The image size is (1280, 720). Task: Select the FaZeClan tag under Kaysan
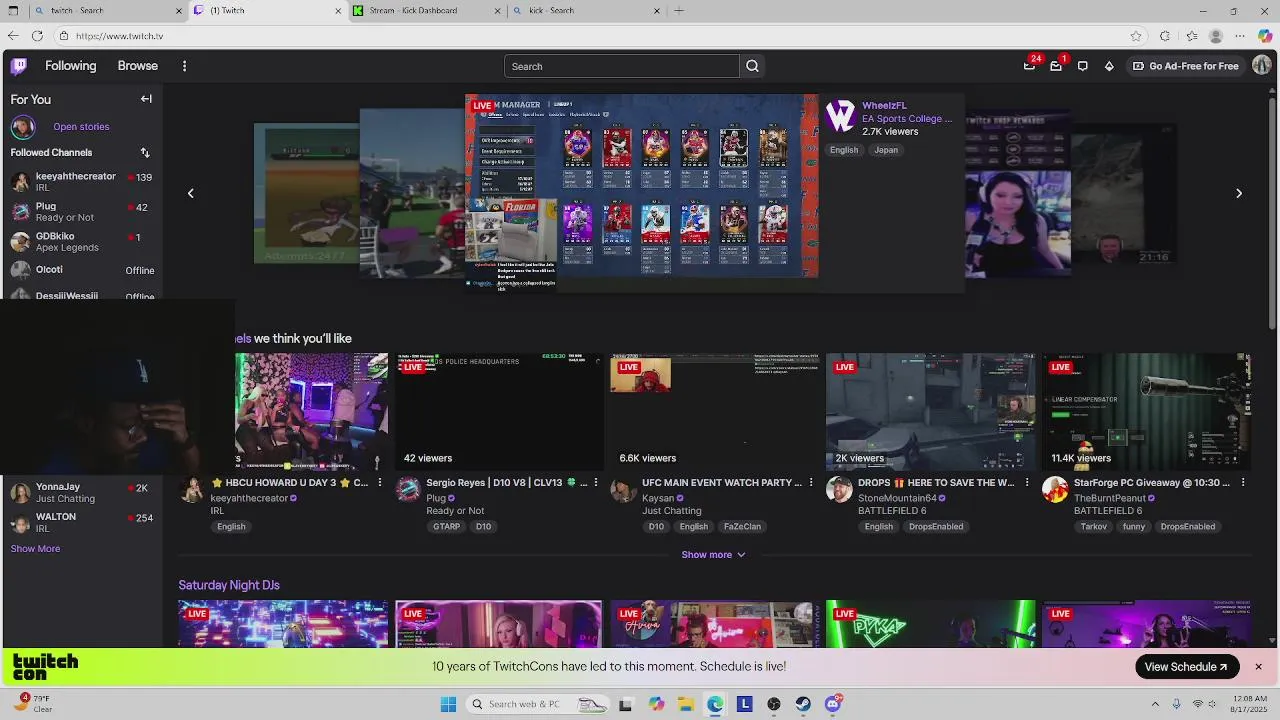(742, 527)
